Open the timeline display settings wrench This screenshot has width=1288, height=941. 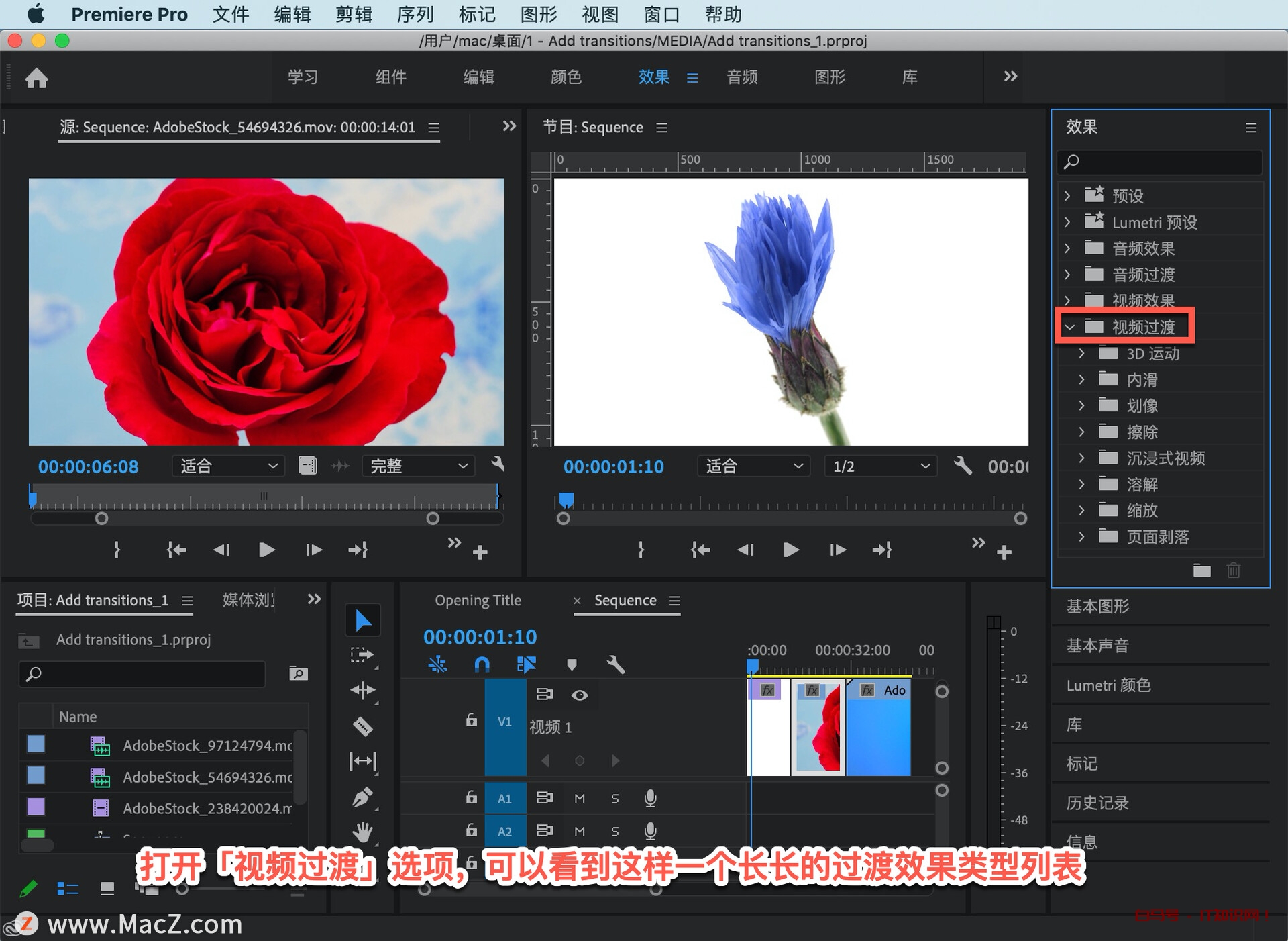(616, 664)
